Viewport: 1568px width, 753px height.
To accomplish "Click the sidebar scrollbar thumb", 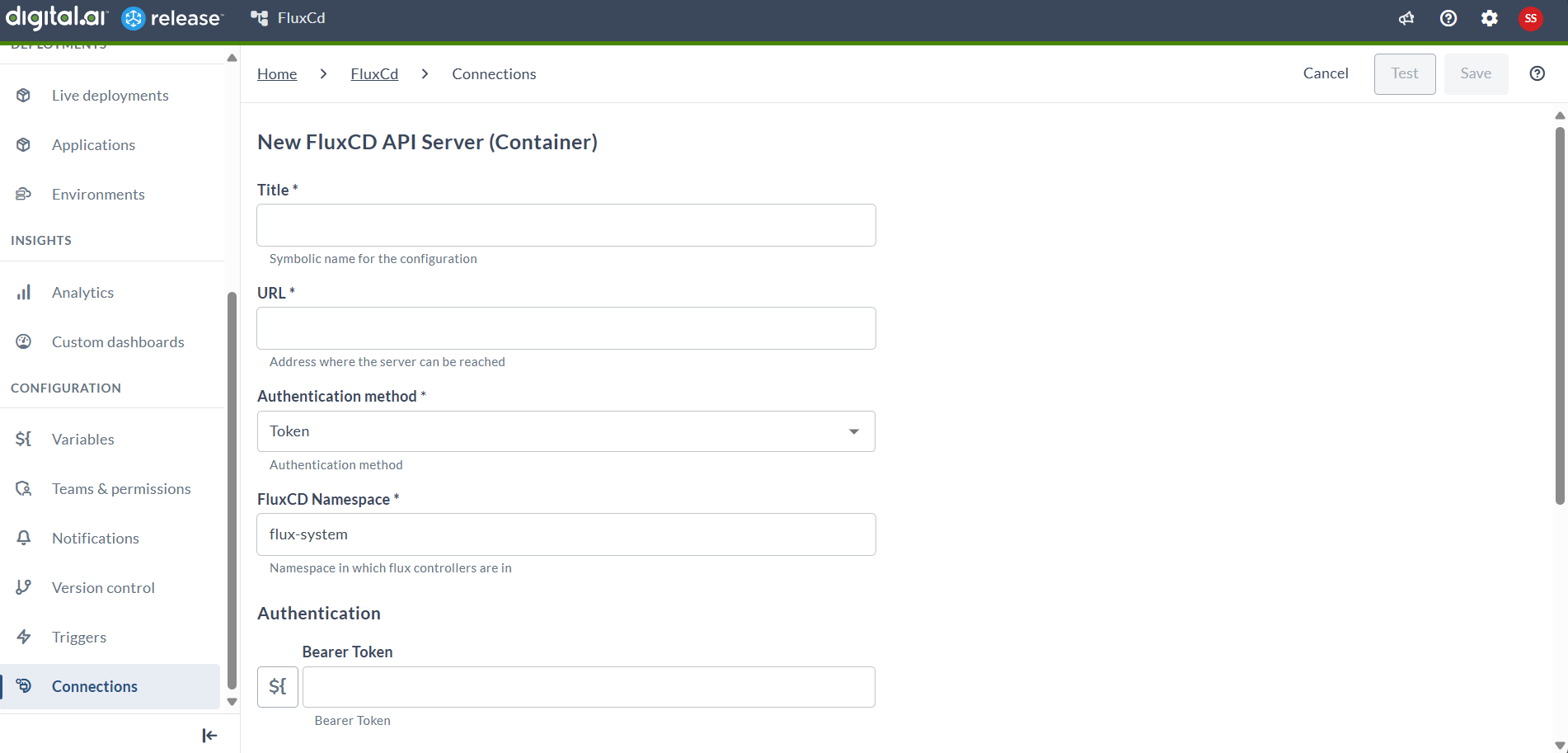I will point(232,490).
